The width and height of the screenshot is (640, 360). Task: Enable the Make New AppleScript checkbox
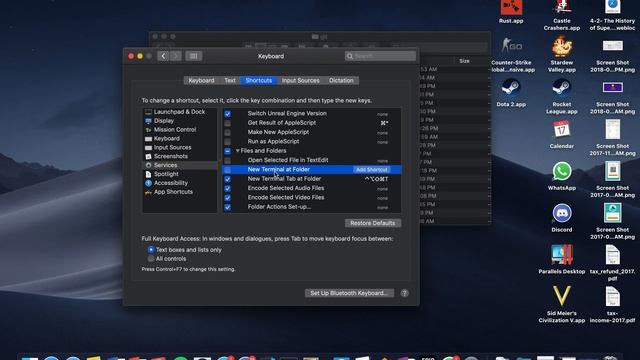click(x=227, y=132)
